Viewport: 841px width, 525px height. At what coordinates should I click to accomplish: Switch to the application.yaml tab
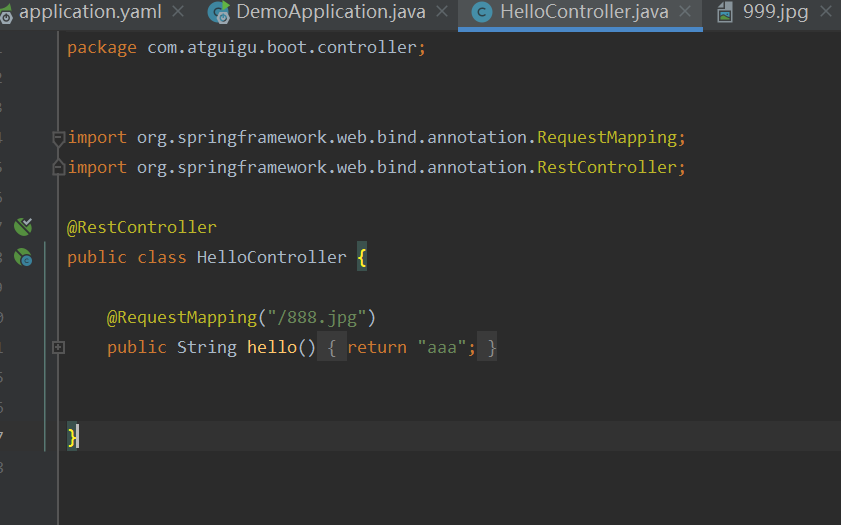point(90,12)
